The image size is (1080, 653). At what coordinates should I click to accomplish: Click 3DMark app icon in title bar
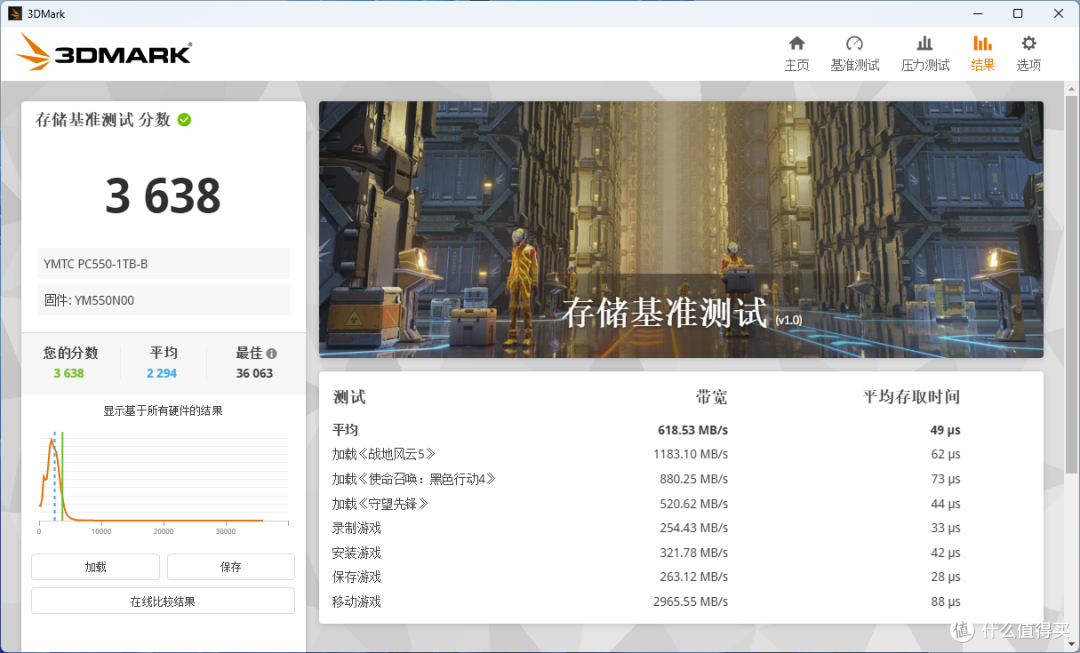click(14, 14)
